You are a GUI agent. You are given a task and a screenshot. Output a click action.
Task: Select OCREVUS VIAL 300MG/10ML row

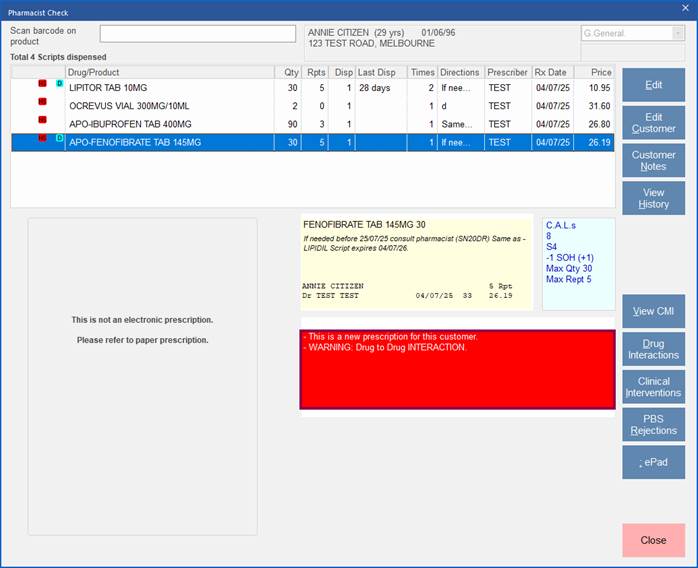click(x=312, y=106)
